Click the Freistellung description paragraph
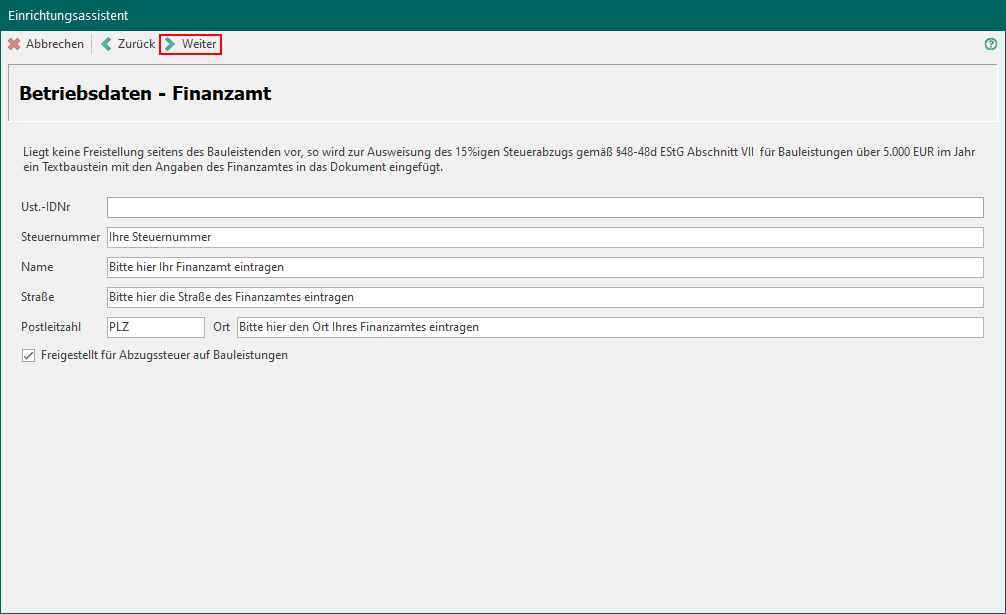The height and width of the screenshot is (614, 1006). pyautogui.click(x=499, y=160)
